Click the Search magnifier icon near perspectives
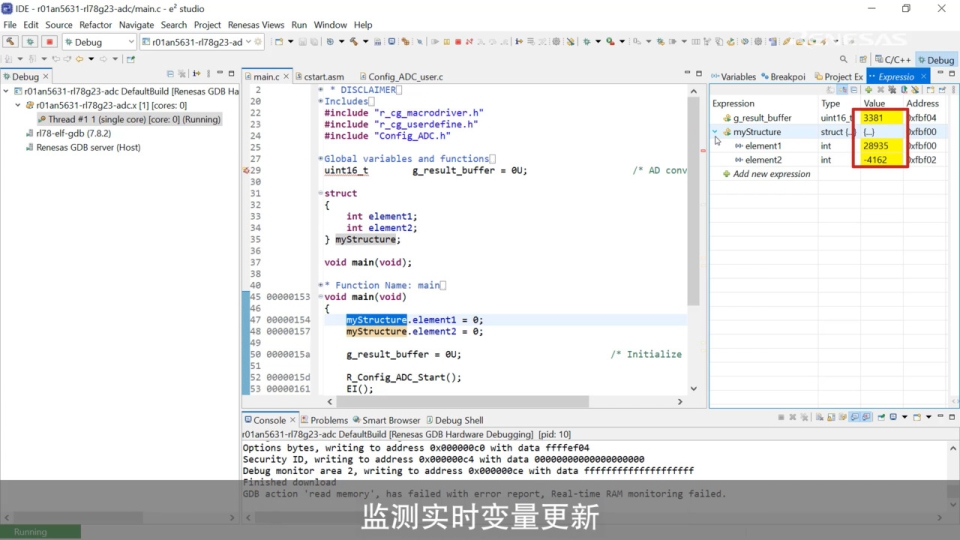Viewport: 960px width, 540px height. pyautogui.click(x=844, y=59)
